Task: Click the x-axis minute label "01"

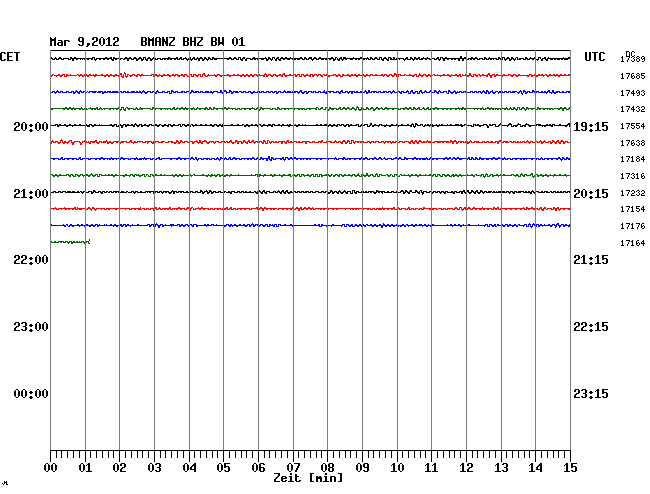Action: 85,468
